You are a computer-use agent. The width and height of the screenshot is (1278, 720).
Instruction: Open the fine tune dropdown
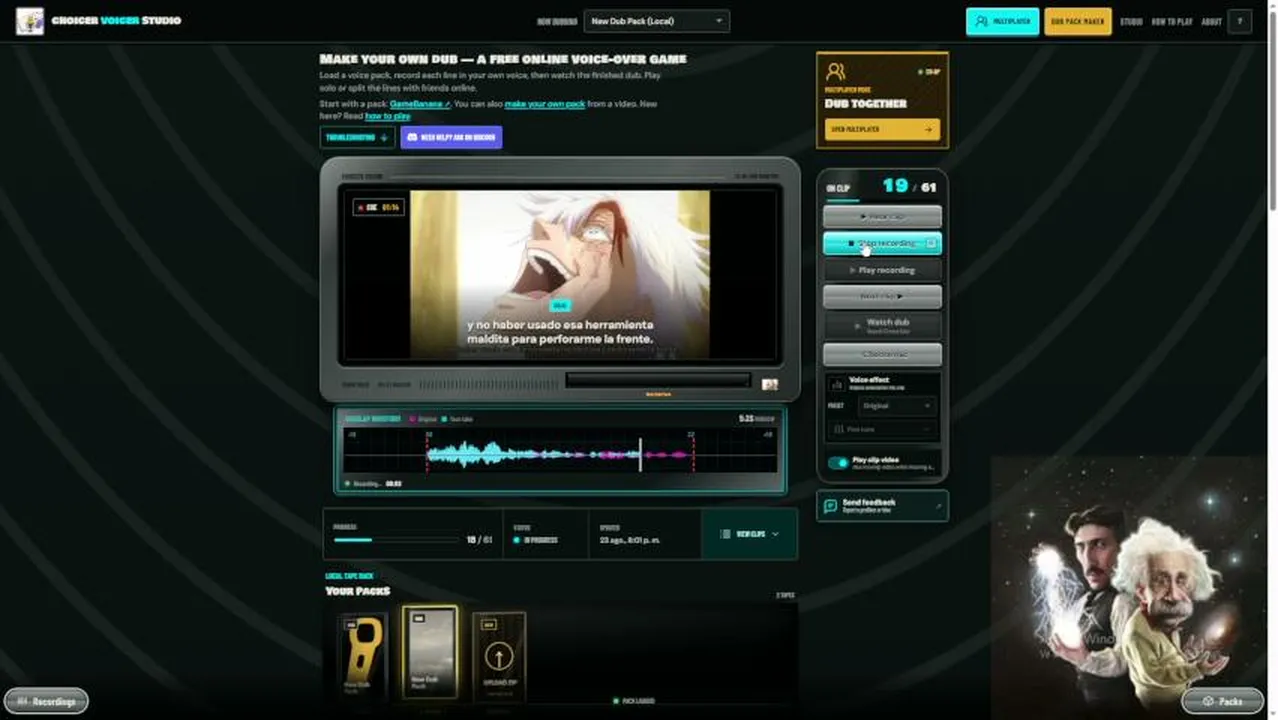882,429
